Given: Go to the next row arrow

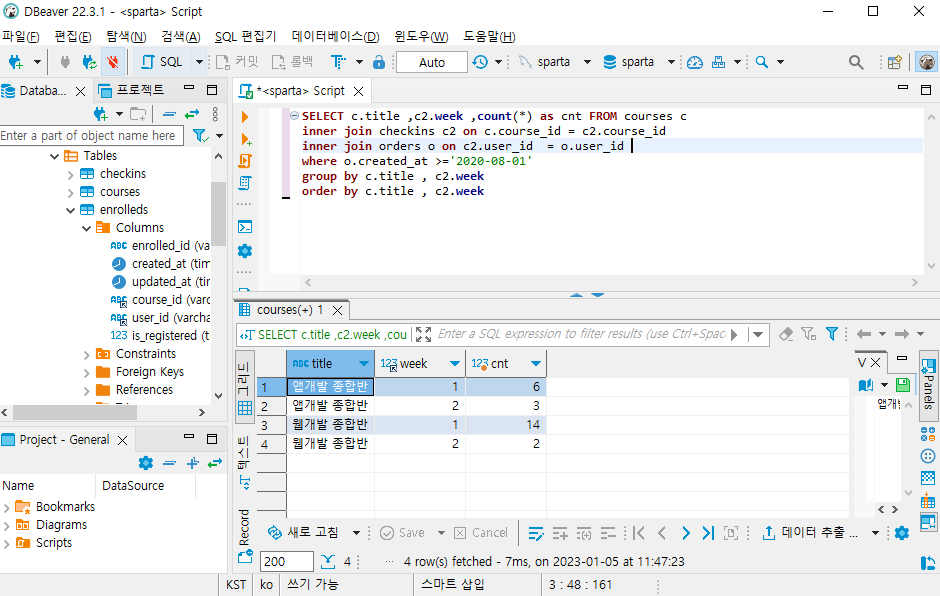Looking at the screenshot, I should (685, 532).
